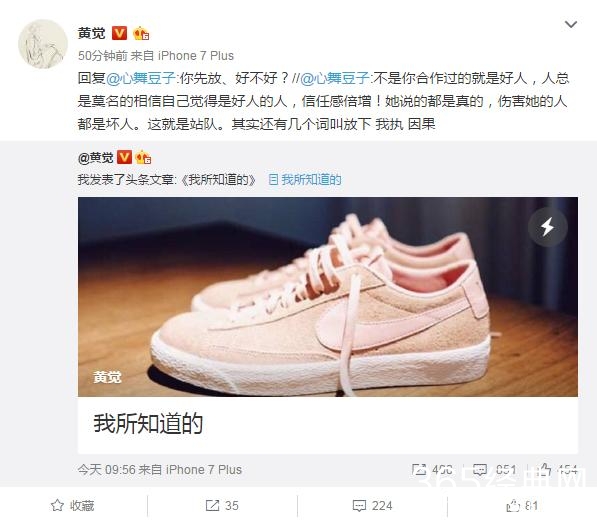Click the verified V badge in the reposted post

pos(124,157)
